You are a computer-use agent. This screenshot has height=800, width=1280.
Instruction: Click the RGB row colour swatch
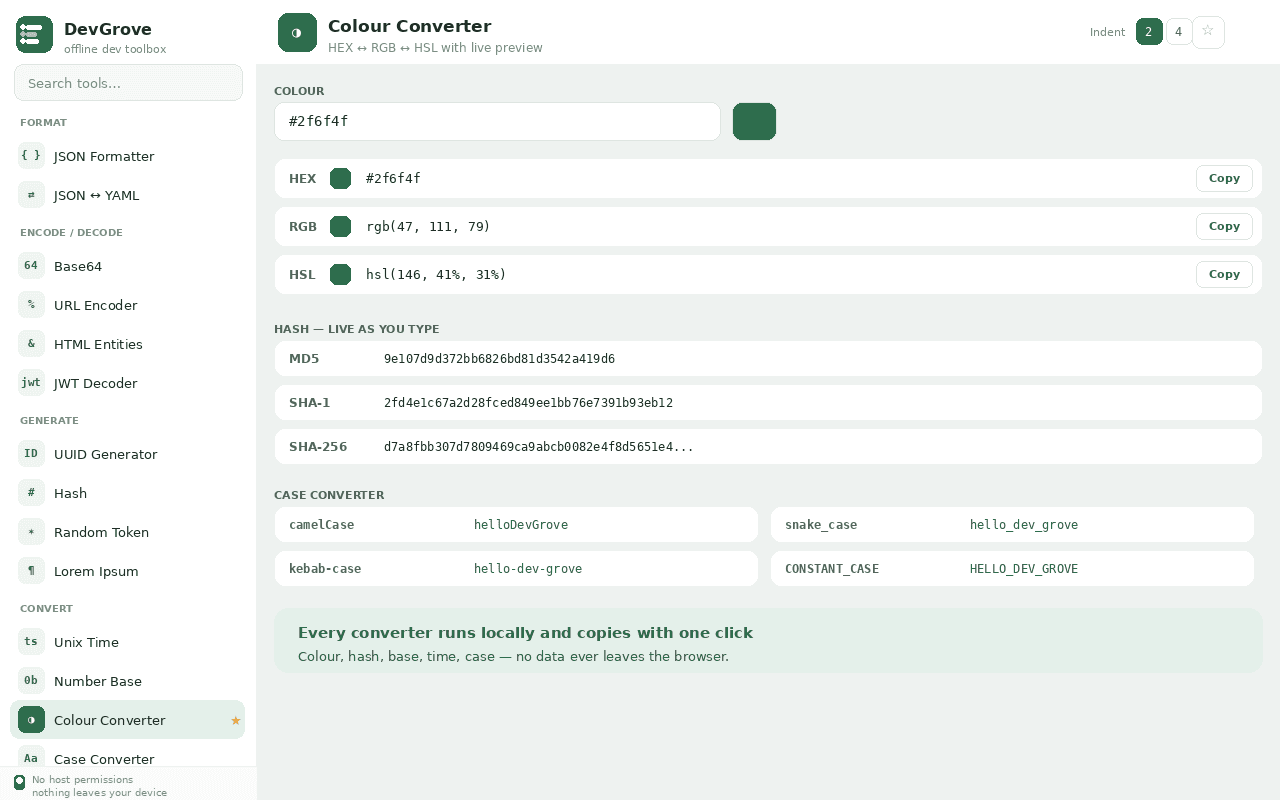(340, 226)
